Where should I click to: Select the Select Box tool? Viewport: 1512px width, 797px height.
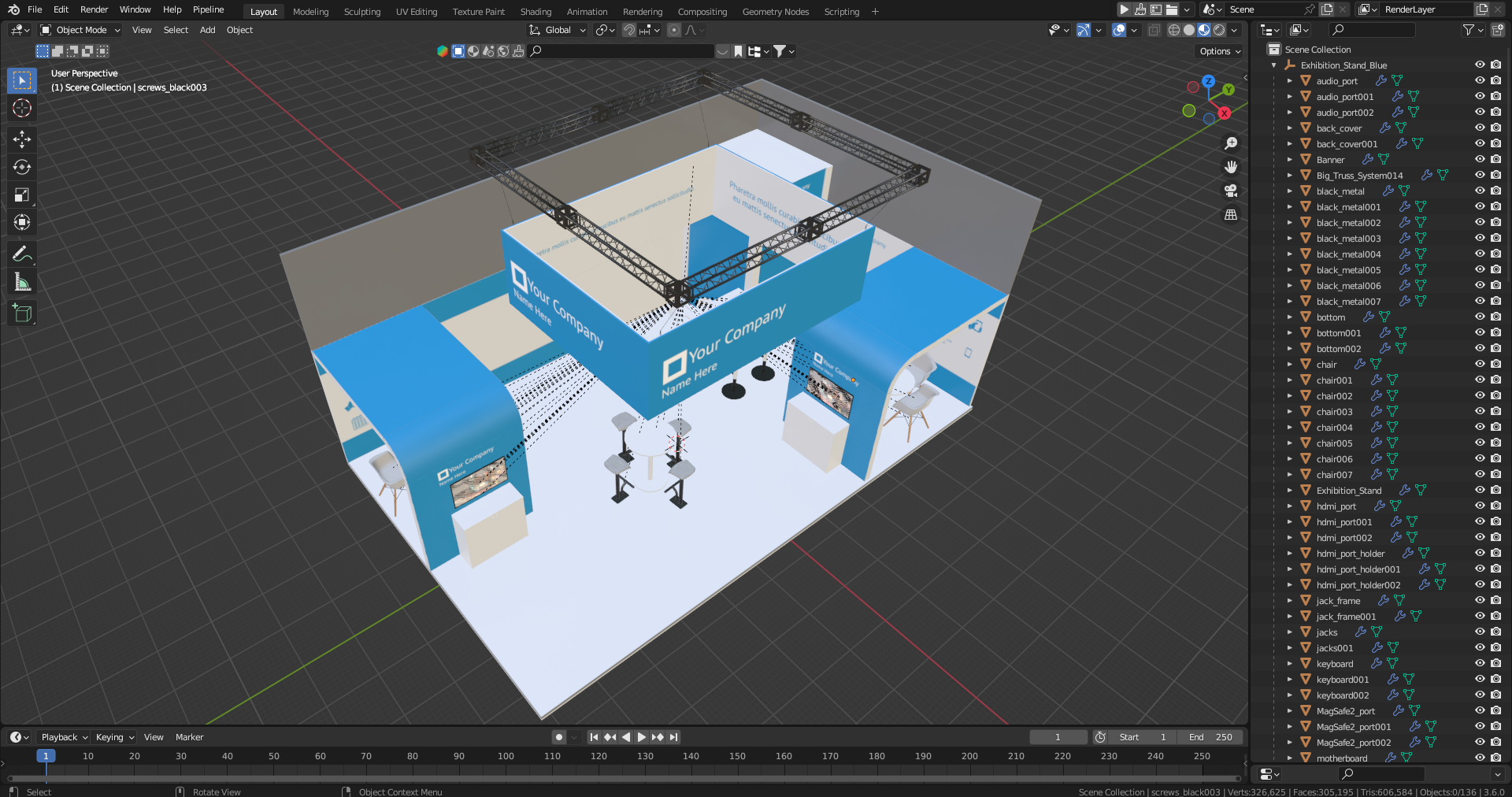(22, 80)
